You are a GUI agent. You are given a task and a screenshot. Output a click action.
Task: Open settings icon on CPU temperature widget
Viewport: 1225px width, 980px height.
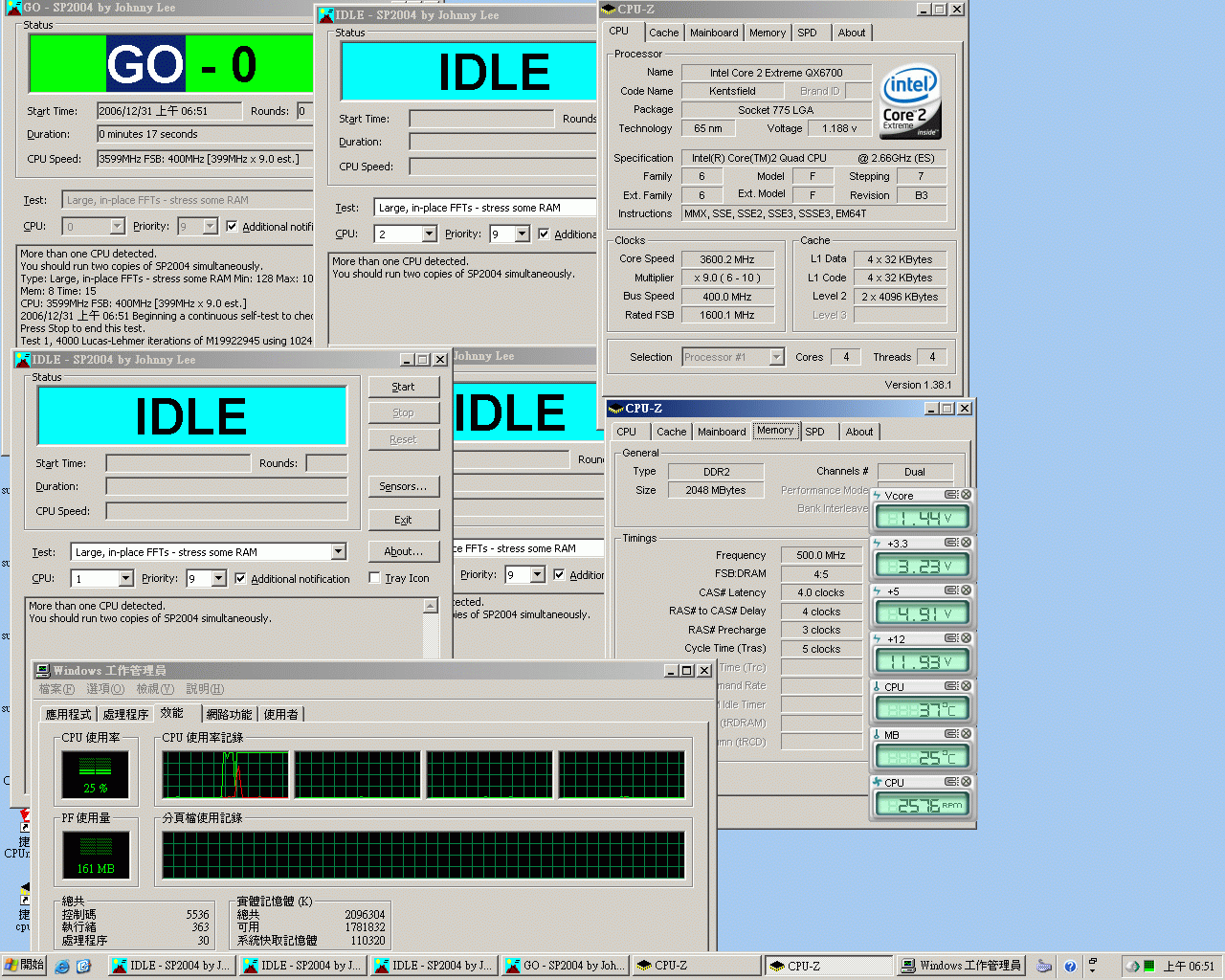951,686
